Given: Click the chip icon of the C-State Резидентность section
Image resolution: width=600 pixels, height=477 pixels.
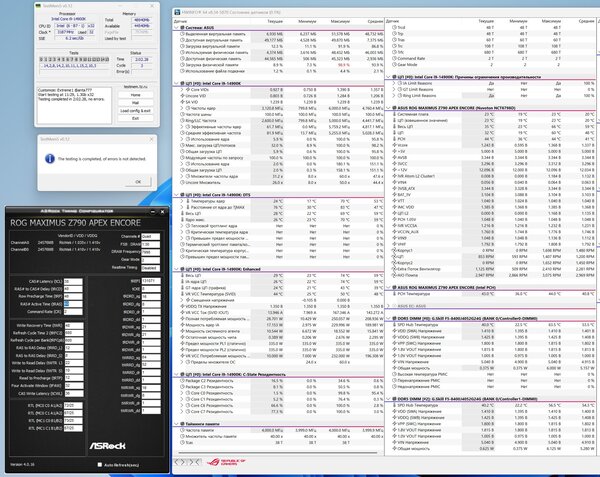Looking at the screenshot, I should point(183,374).
